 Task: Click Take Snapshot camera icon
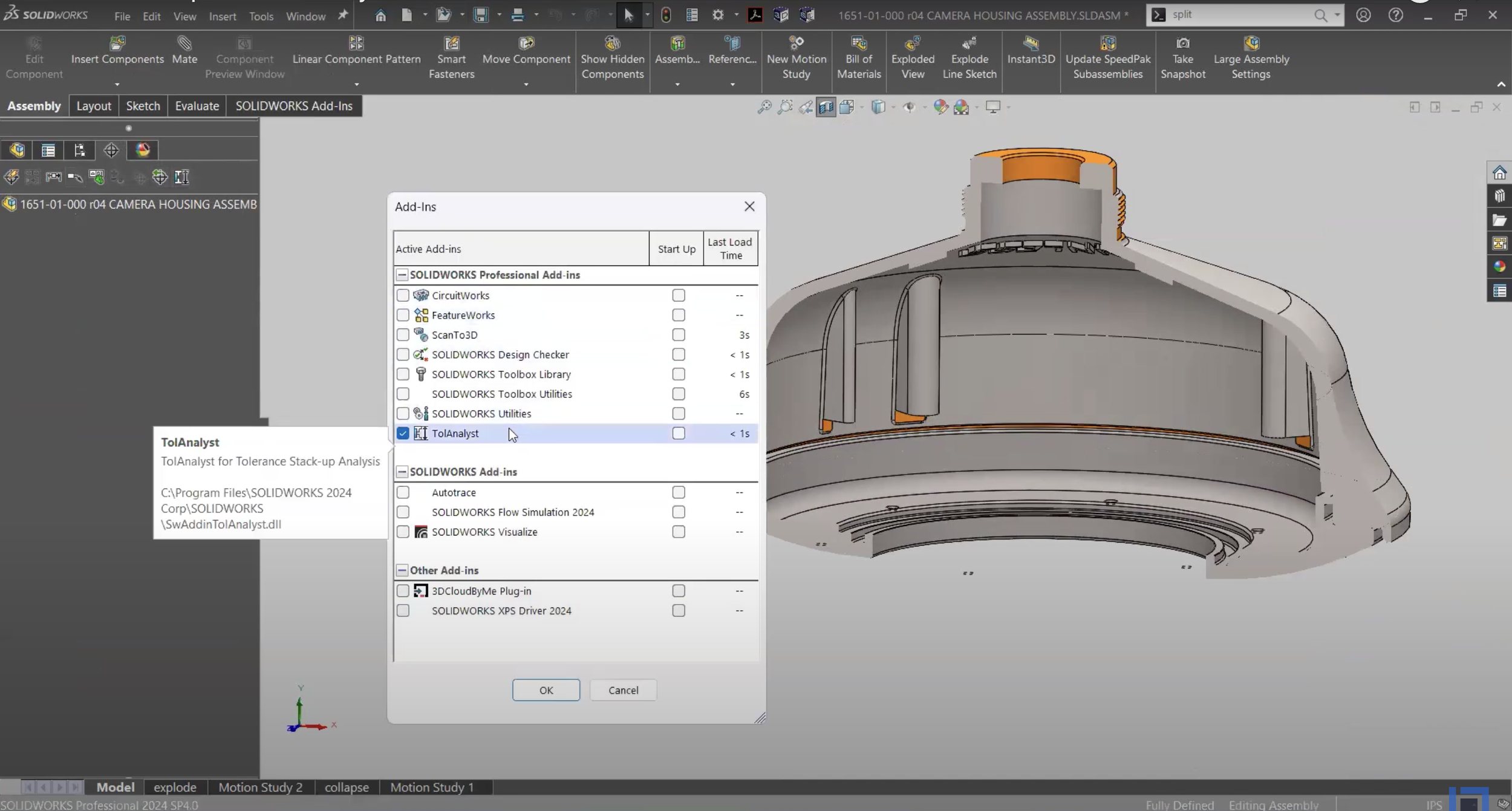click(1182, 44)
